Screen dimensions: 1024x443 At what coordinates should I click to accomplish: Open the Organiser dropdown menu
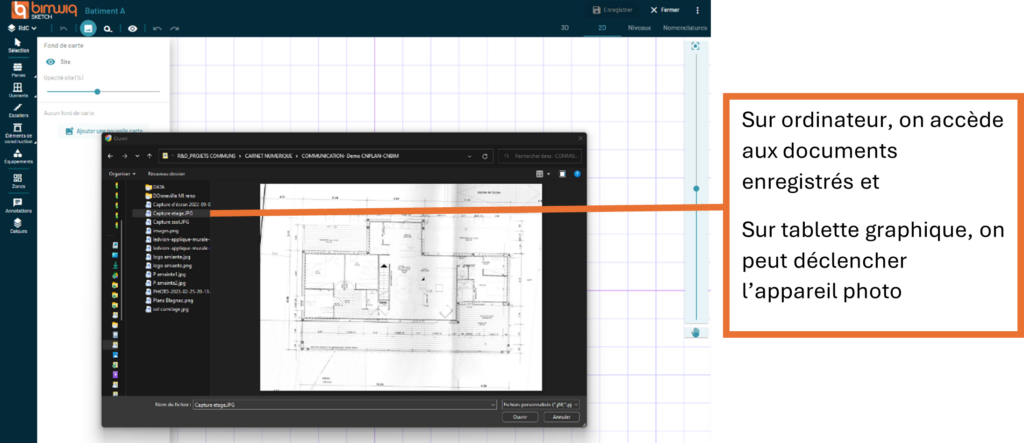point(122,174)
